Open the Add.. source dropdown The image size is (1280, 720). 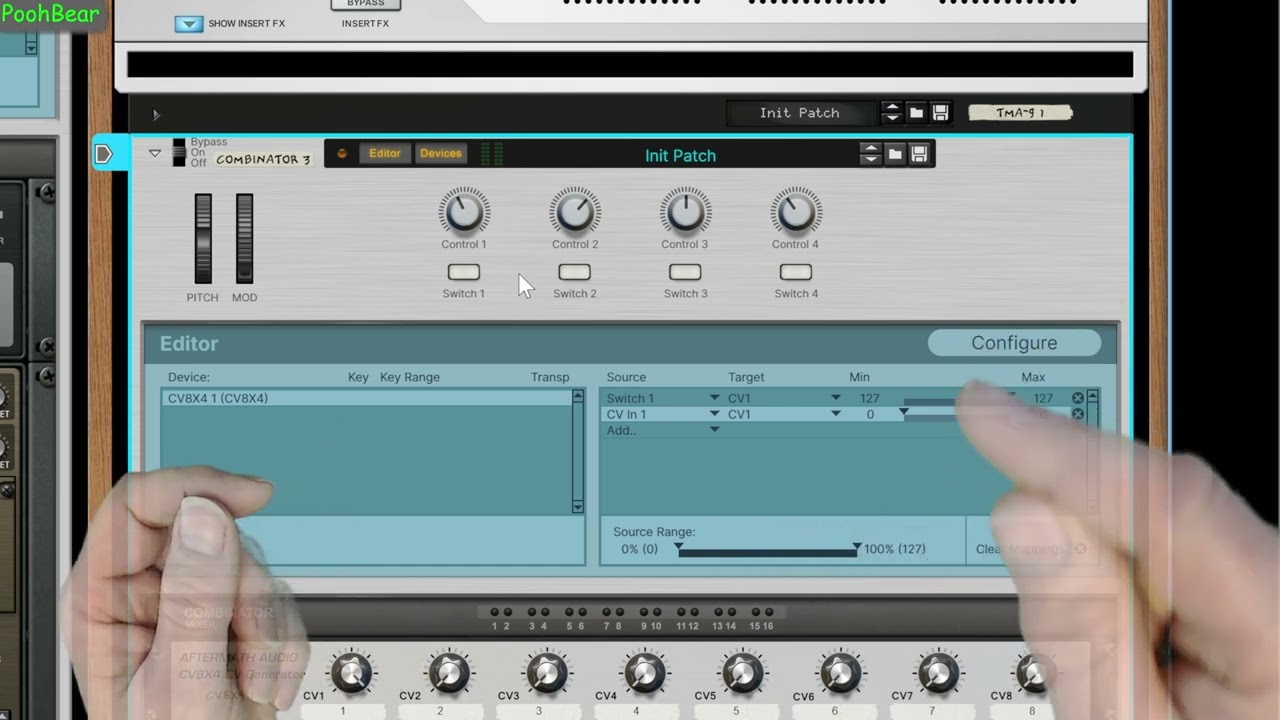pyautogui.click(x=713, y=430)
